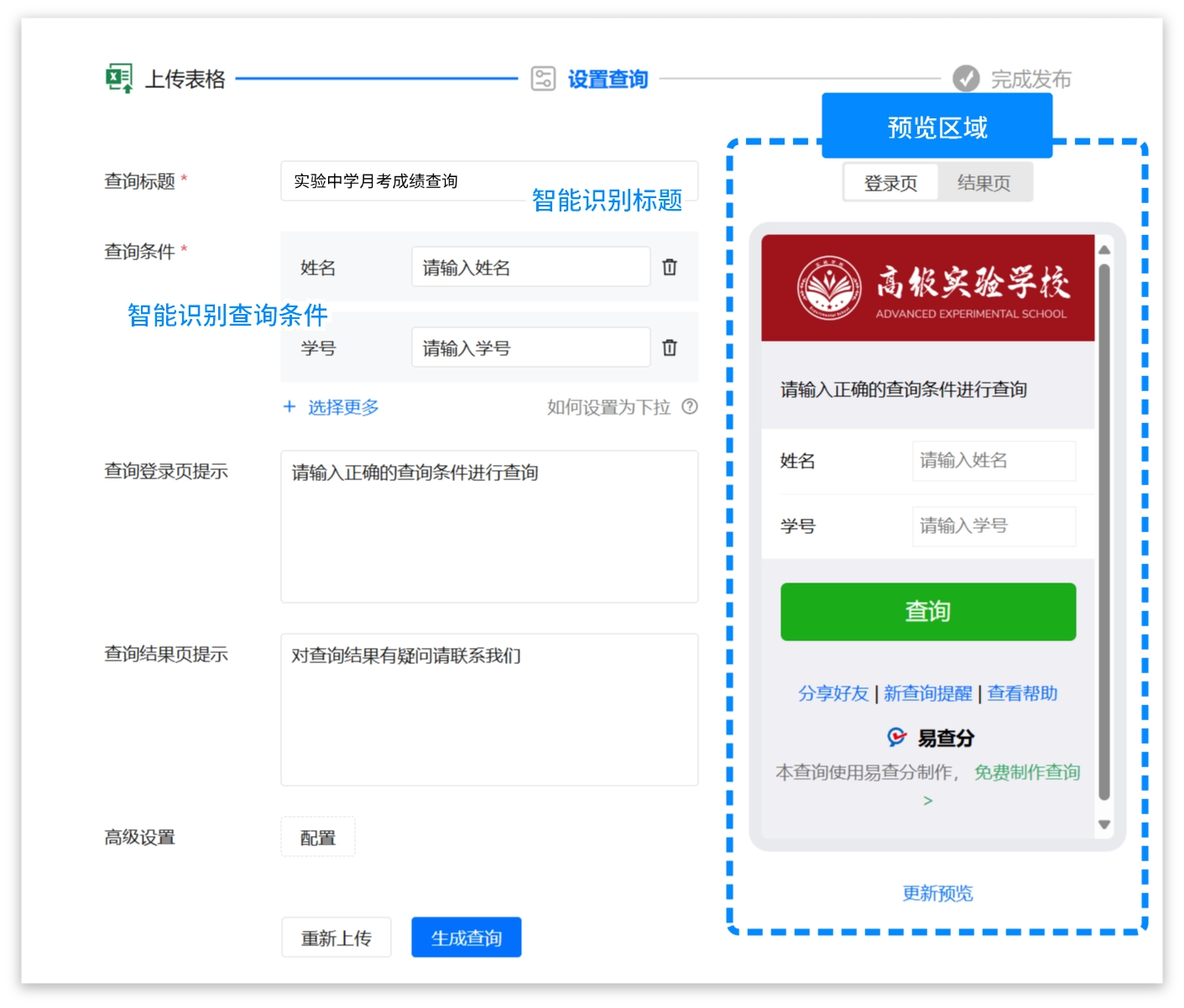The image size is (1184, 1008).
Task: Click 新查询提醒 in the preview footer
Action: pos(926,693)
